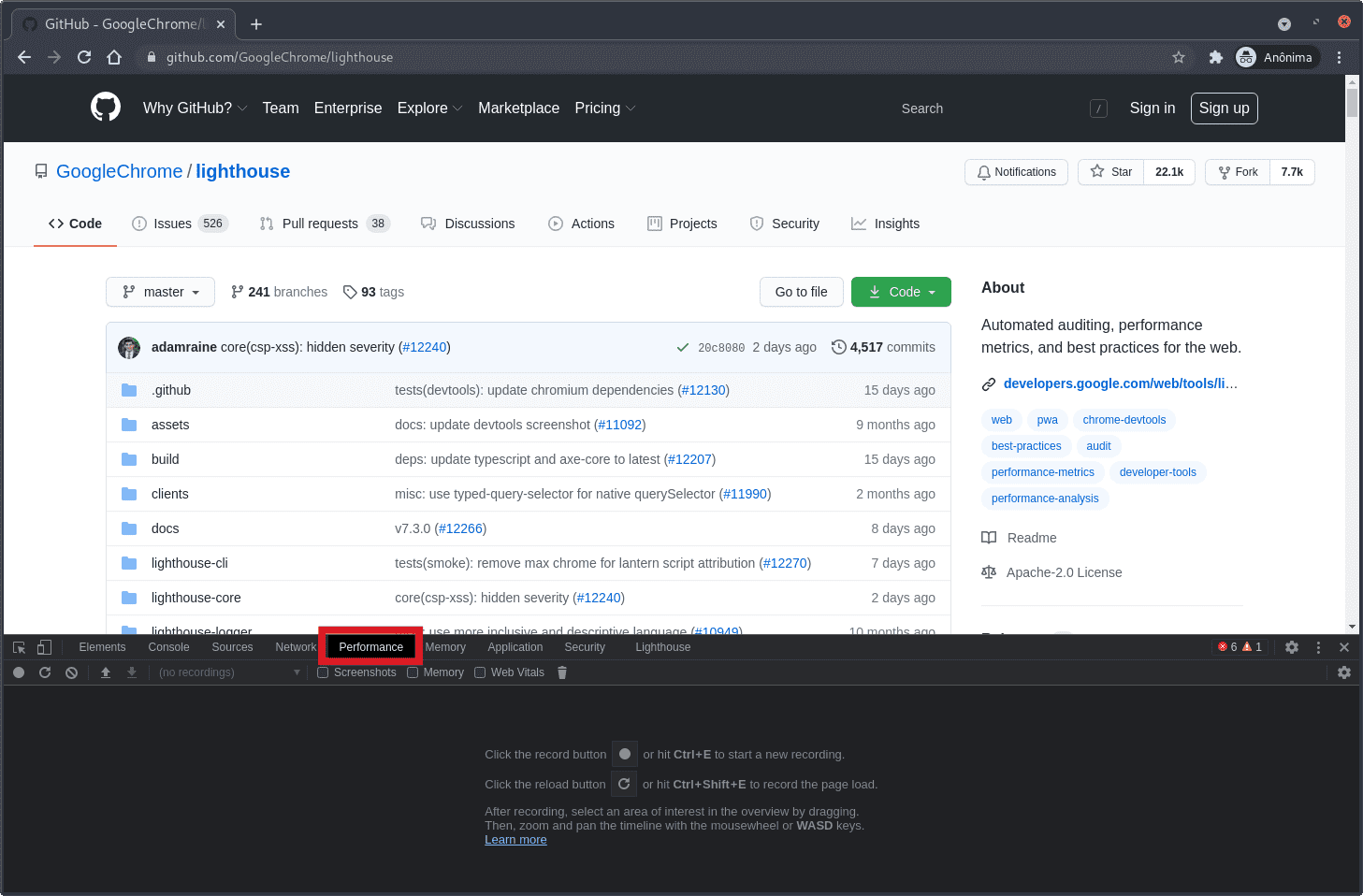Close the DevTools panel
Image resolution: width=1363 pixels, height=896 pixels.
pyautogui.click(x=1344, y=647)
